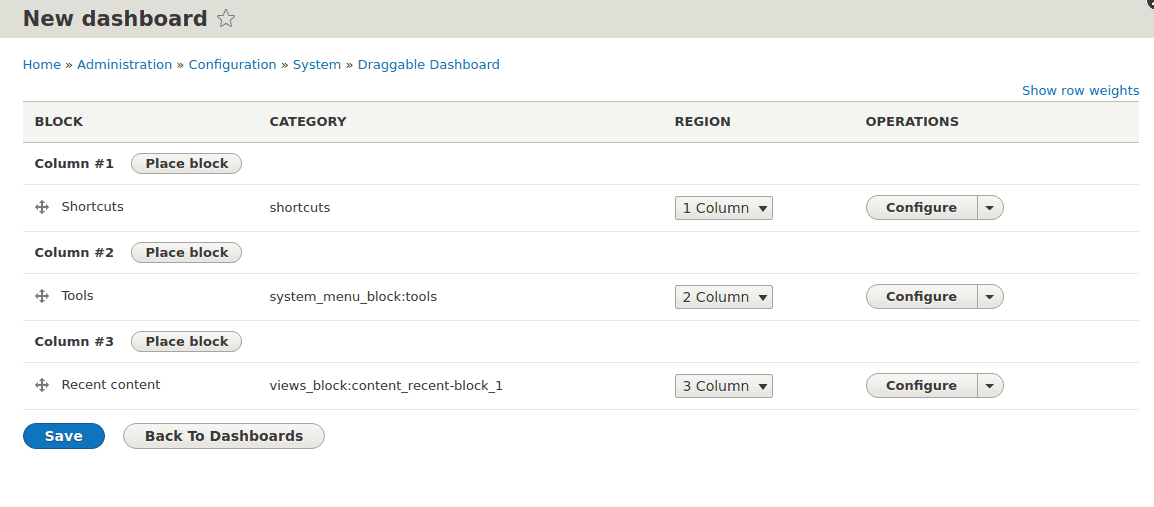Place block in Column #2
This screenshot has width=1154, height=507.
[186, 252]
